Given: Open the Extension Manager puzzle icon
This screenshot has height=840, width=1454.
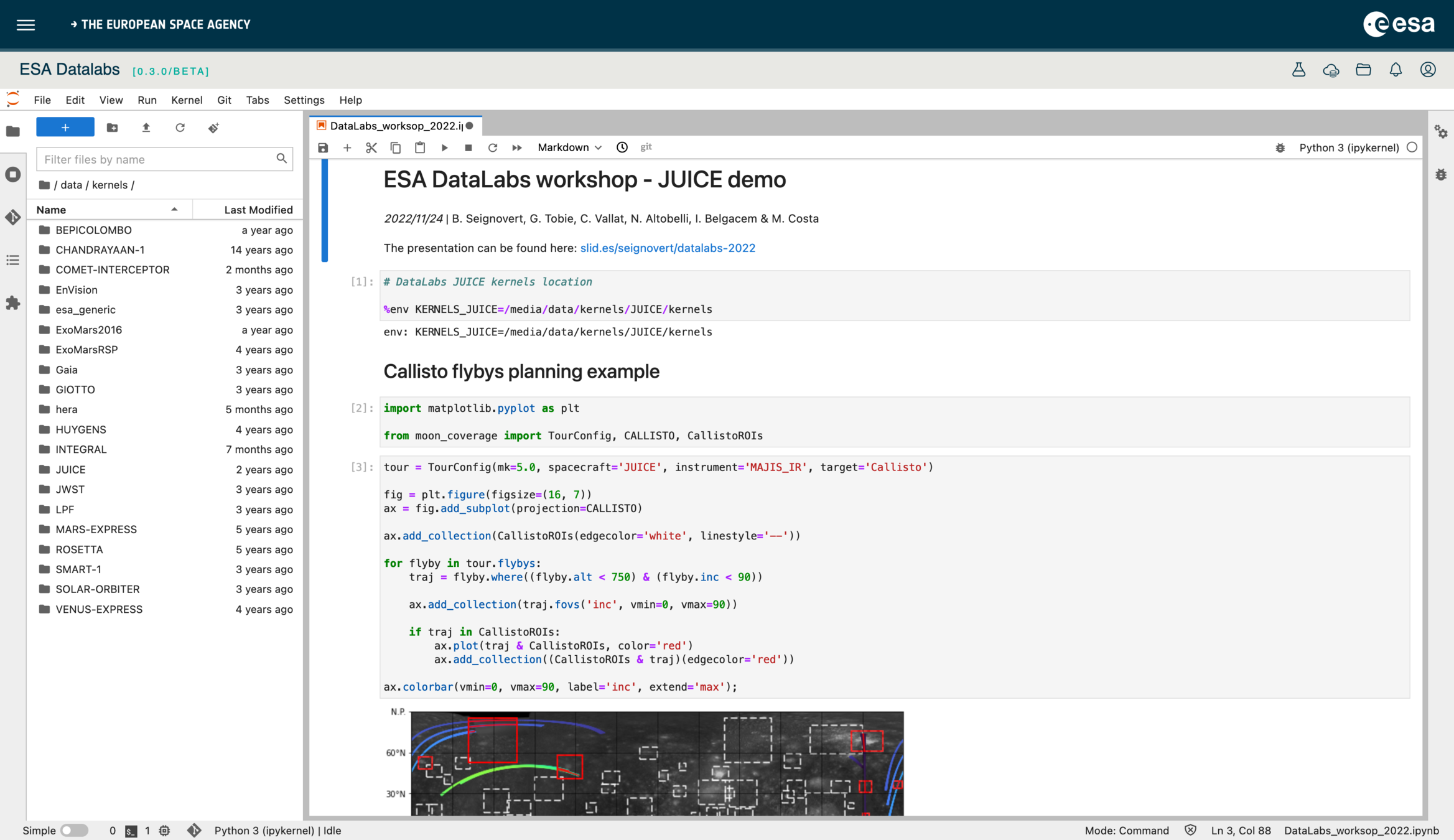Looking at the screenshot, I should [13, 303].
